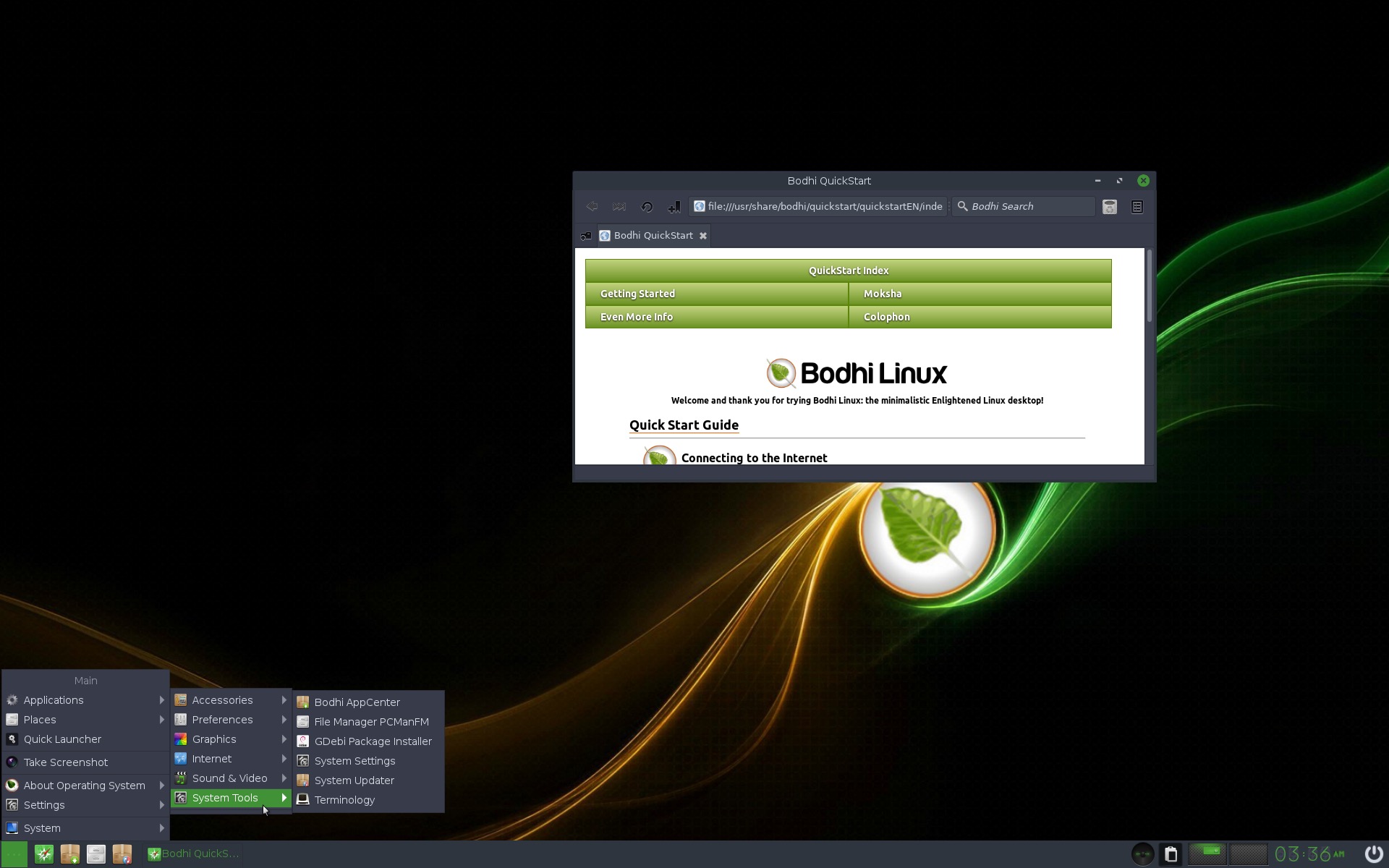Open the System entry in Main menu
Image resolution: width=1389 pixels, height=868 pixels.
click(85, 828)
